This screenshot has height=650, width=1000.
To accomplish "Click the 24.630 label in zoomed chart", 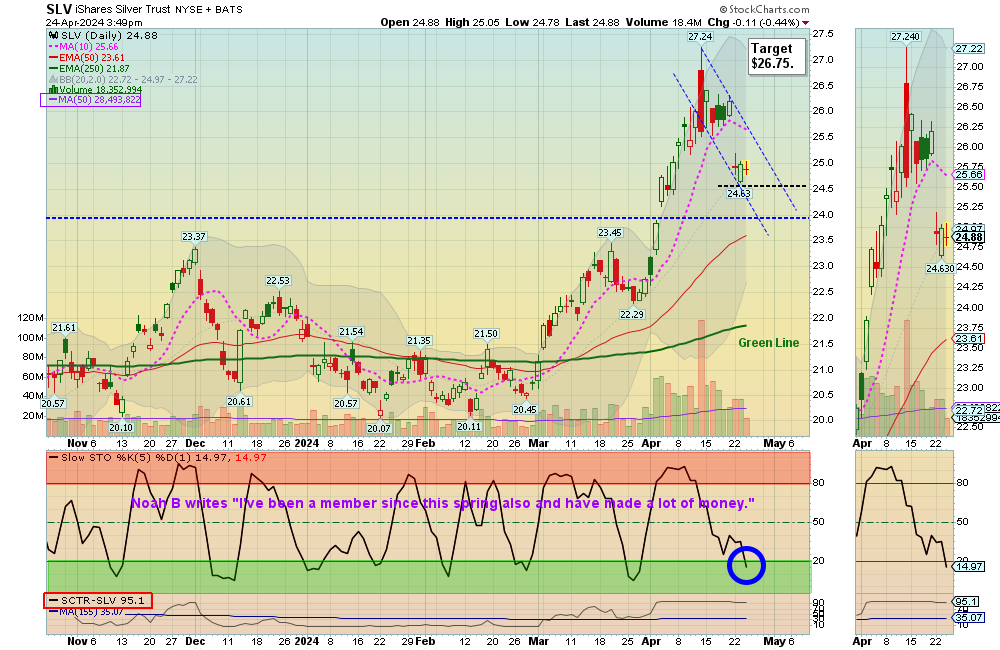I will click(x=940, y=269).
